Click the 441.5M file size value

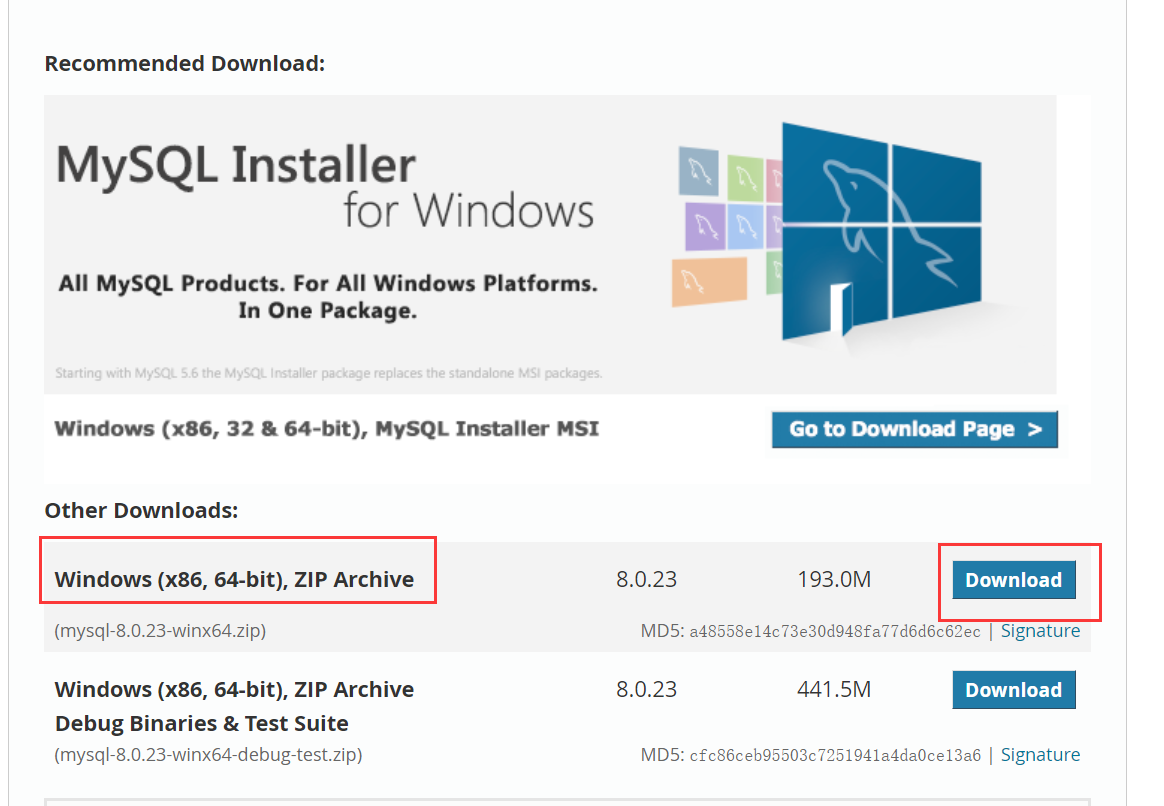834,689
